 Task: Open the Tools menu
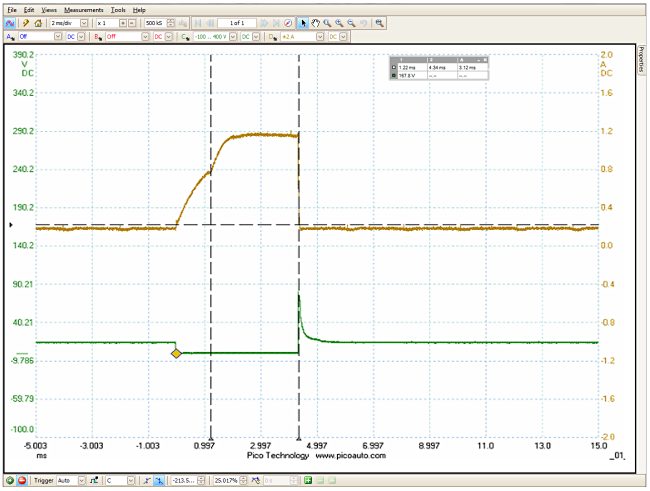[118, 9]
